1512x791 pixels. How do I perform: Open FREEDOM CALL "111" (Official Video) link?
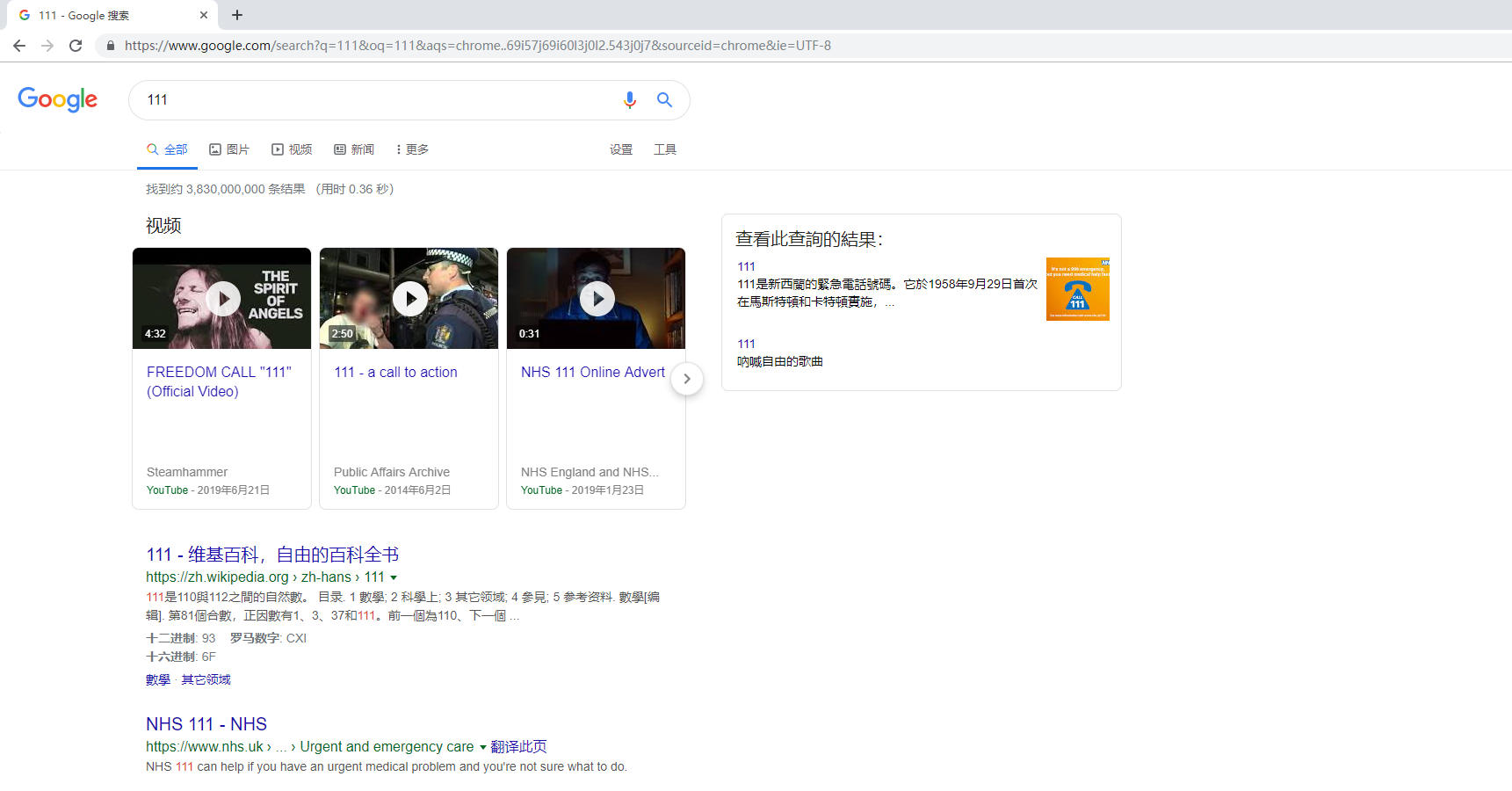219,381
